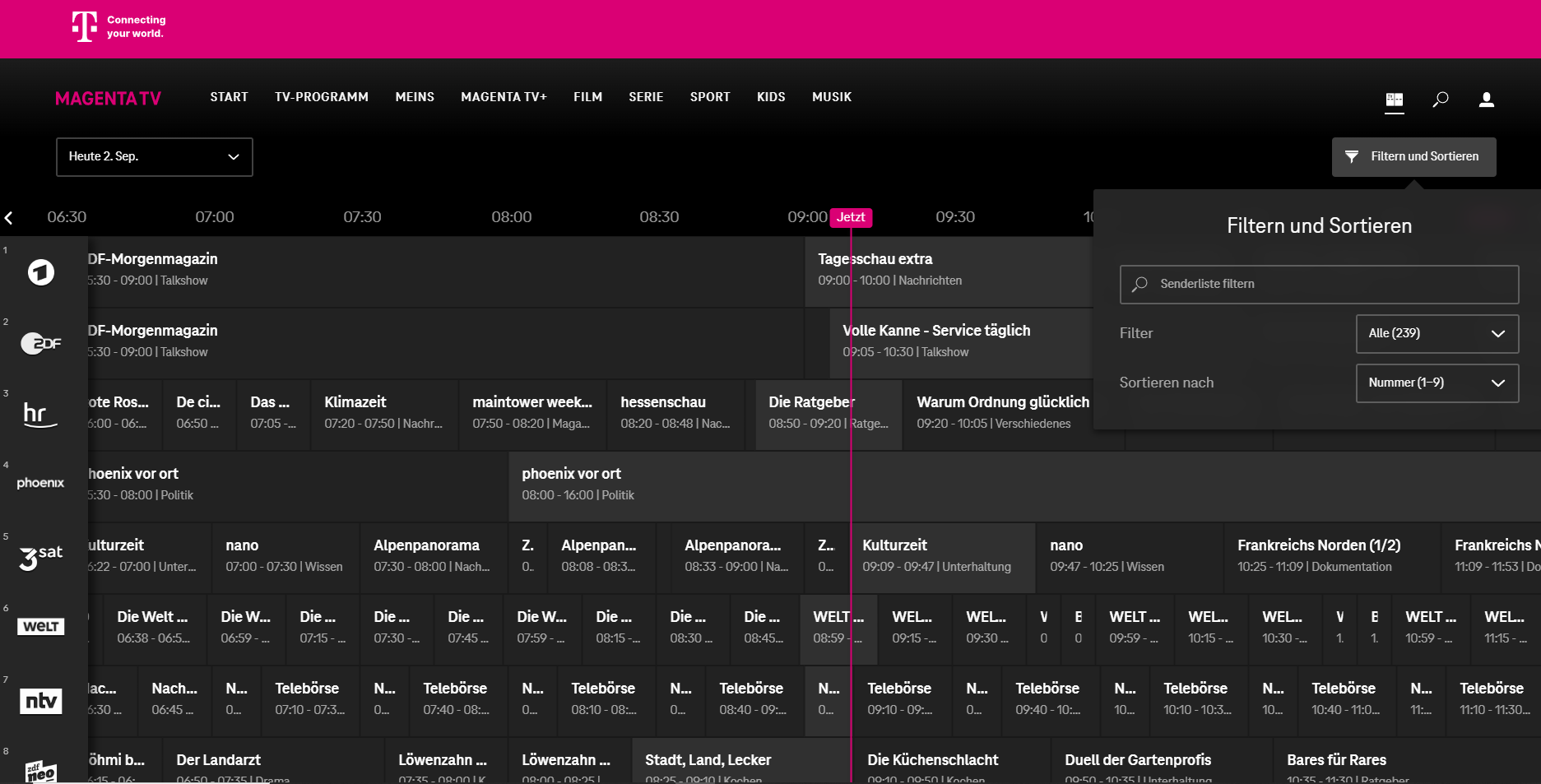This screenshot has width=1541, height=784.
Task: Open the Sortieren nach Nummer (1–9) dropdown
Action: point(1437,383)
